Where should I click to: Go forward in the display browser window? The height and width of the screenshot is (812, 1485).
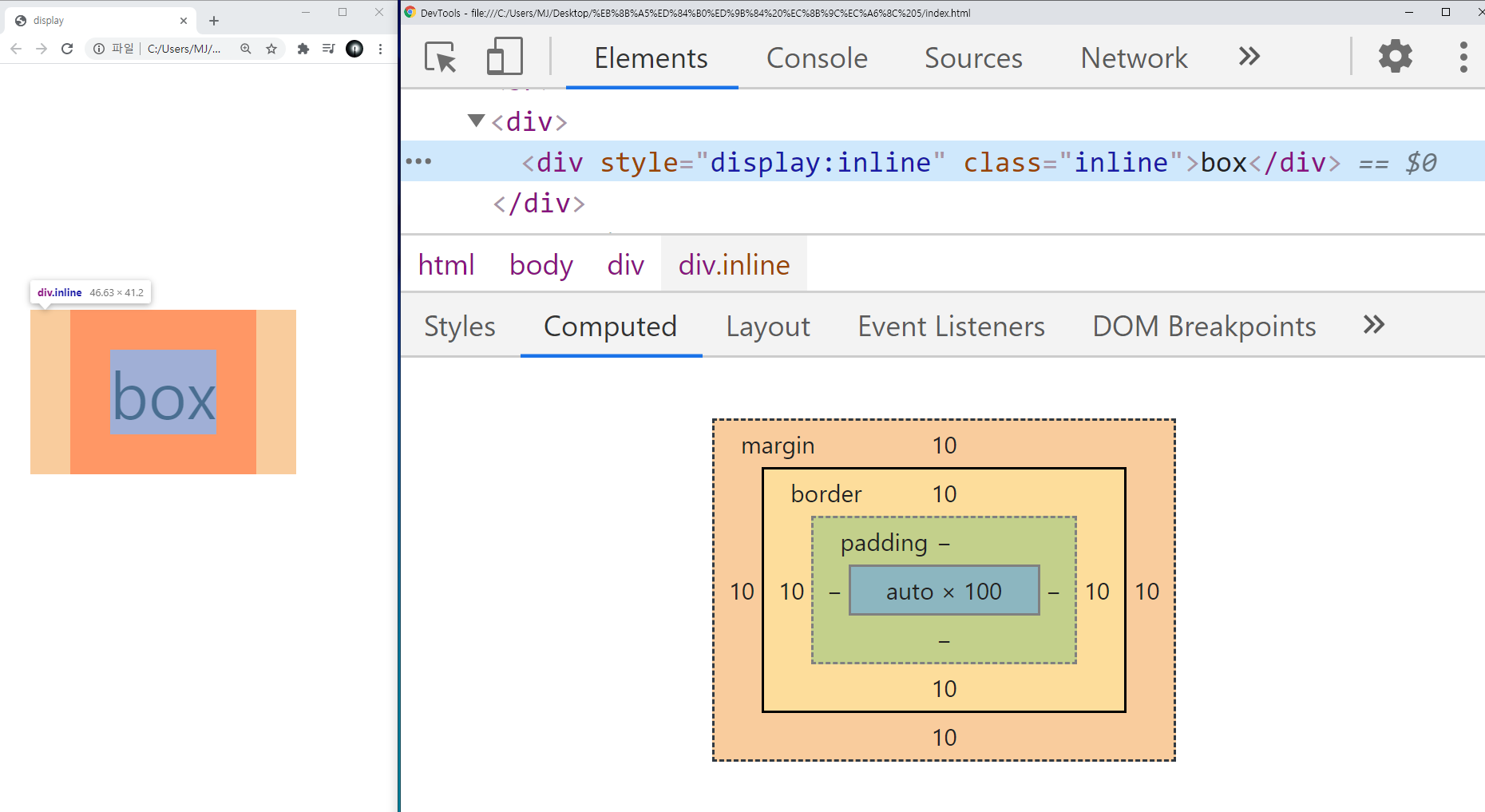[x=42, y=49]
